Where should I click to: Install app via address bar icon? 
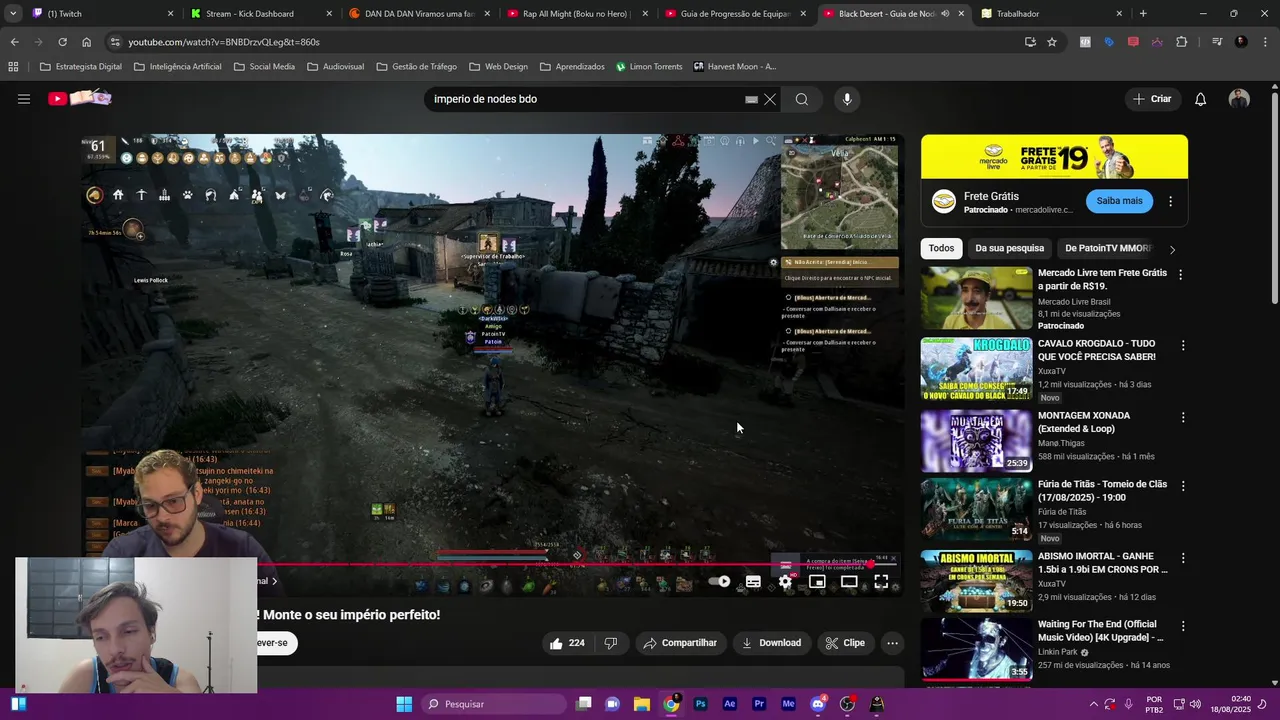tap(1030, 42)
